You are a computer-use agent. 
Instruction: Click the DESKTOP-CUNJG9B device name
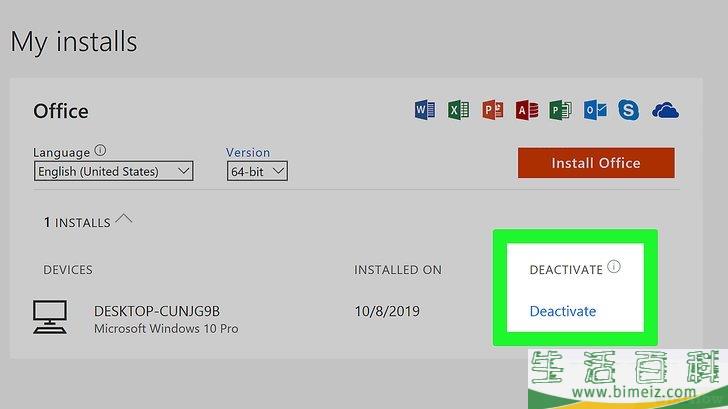(157, 311)
